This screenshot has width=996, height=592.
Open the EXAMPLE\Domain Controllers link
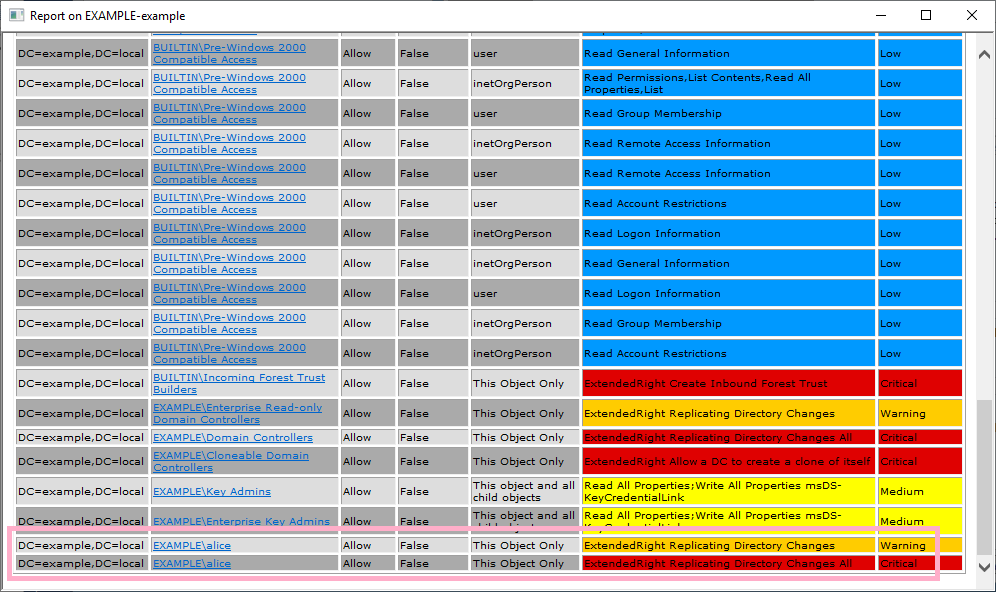(232, 438)
